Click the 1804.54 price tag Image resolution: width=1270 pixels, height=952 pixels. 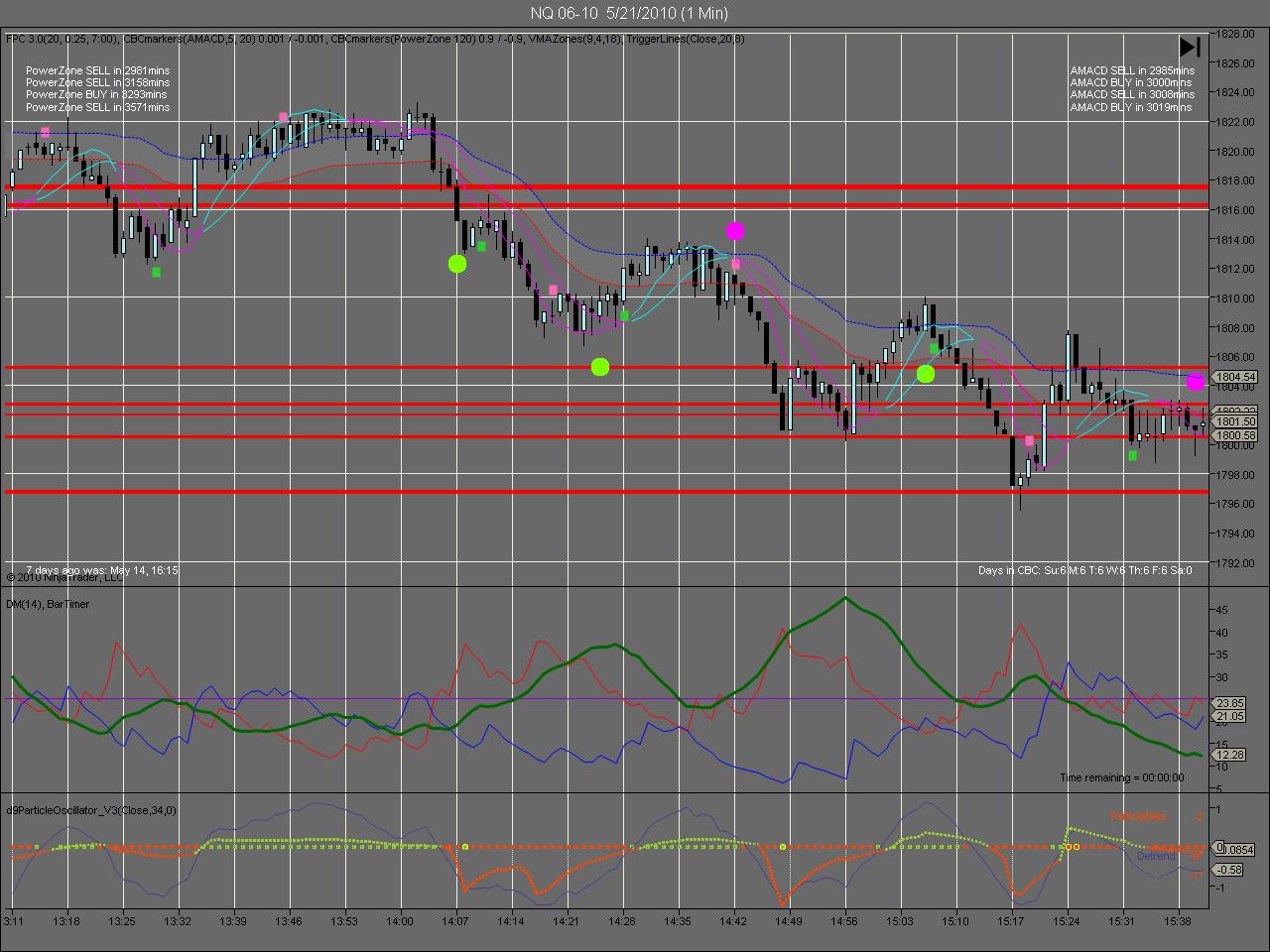[x=1234, y=377]
